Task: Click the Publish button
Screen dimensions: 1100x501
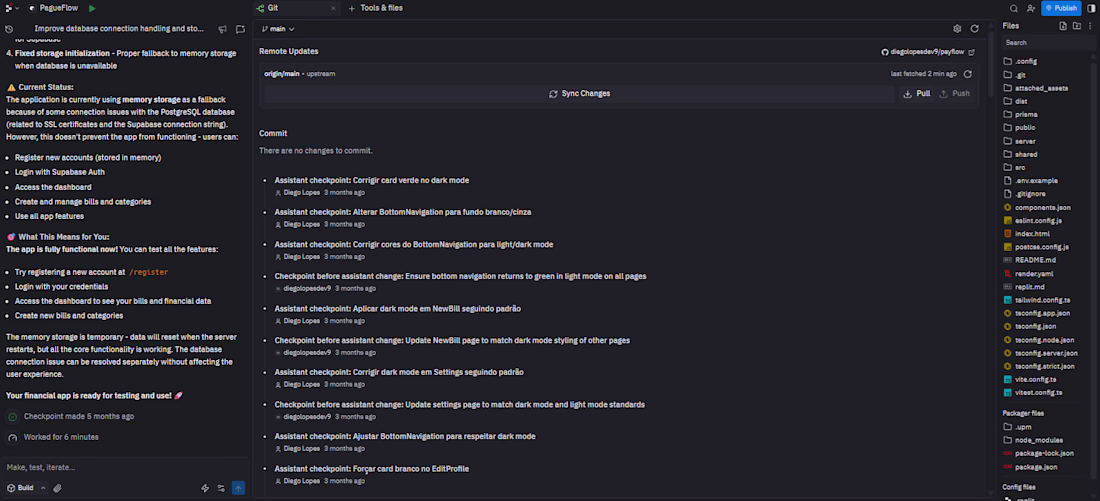Action: pyautogui.click(x=1061, y=8)
